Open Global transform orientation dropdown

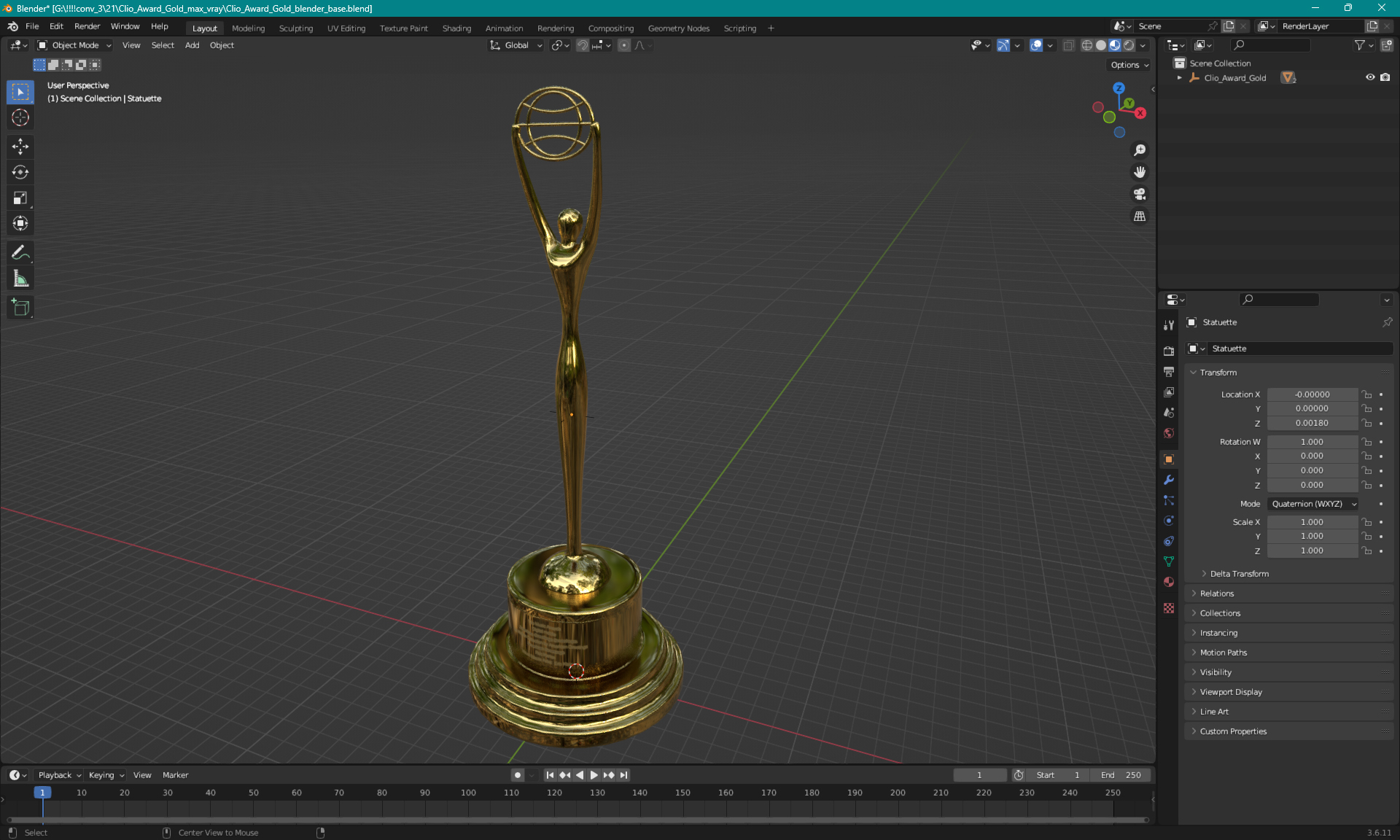pyautogui.click(x=516, y=45)
